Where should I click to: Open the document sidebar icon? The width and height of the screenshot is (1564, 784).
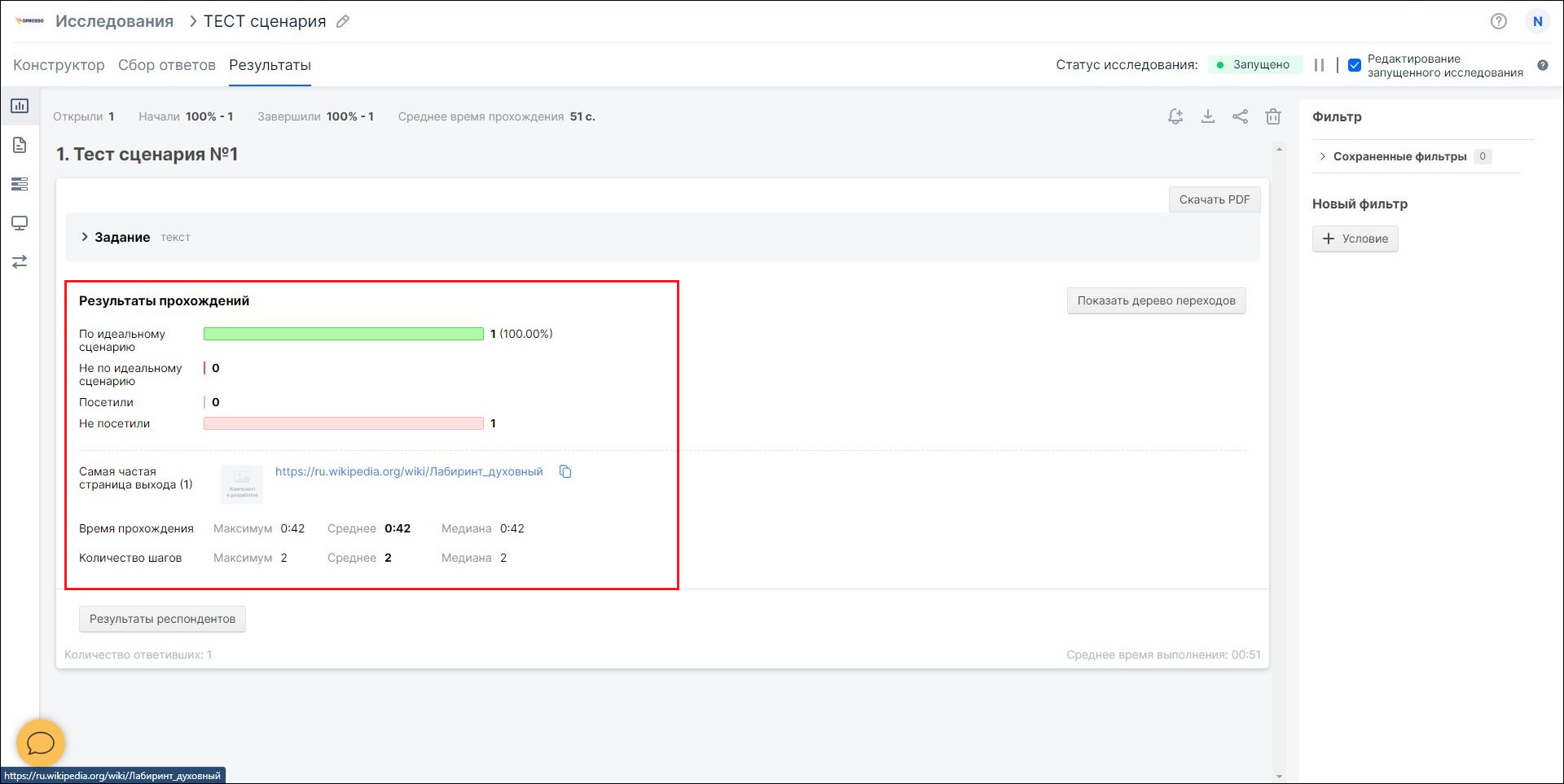tap(20, 145)
